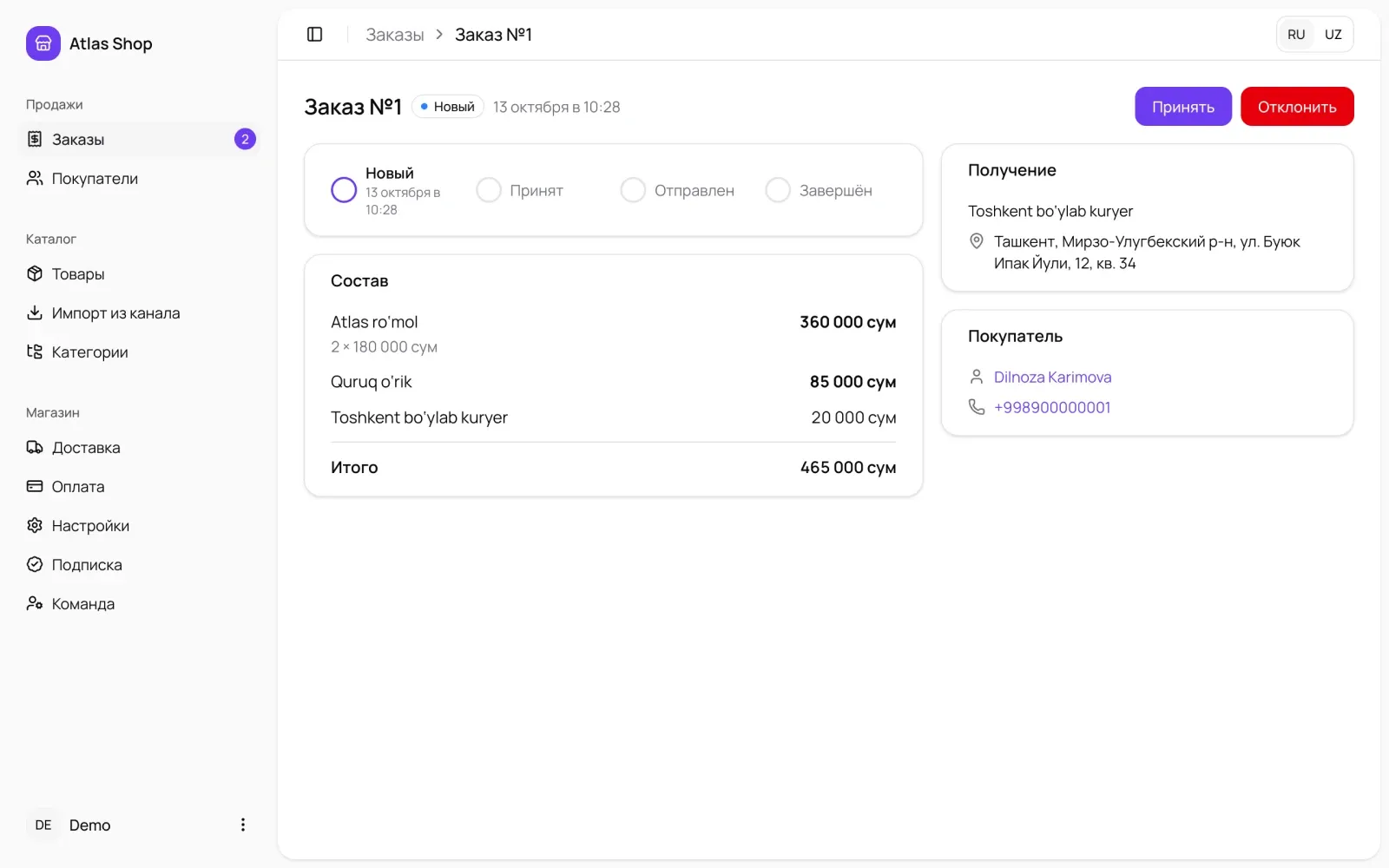Click the Заказы receipt icon in sidebar

click(35, 139)
